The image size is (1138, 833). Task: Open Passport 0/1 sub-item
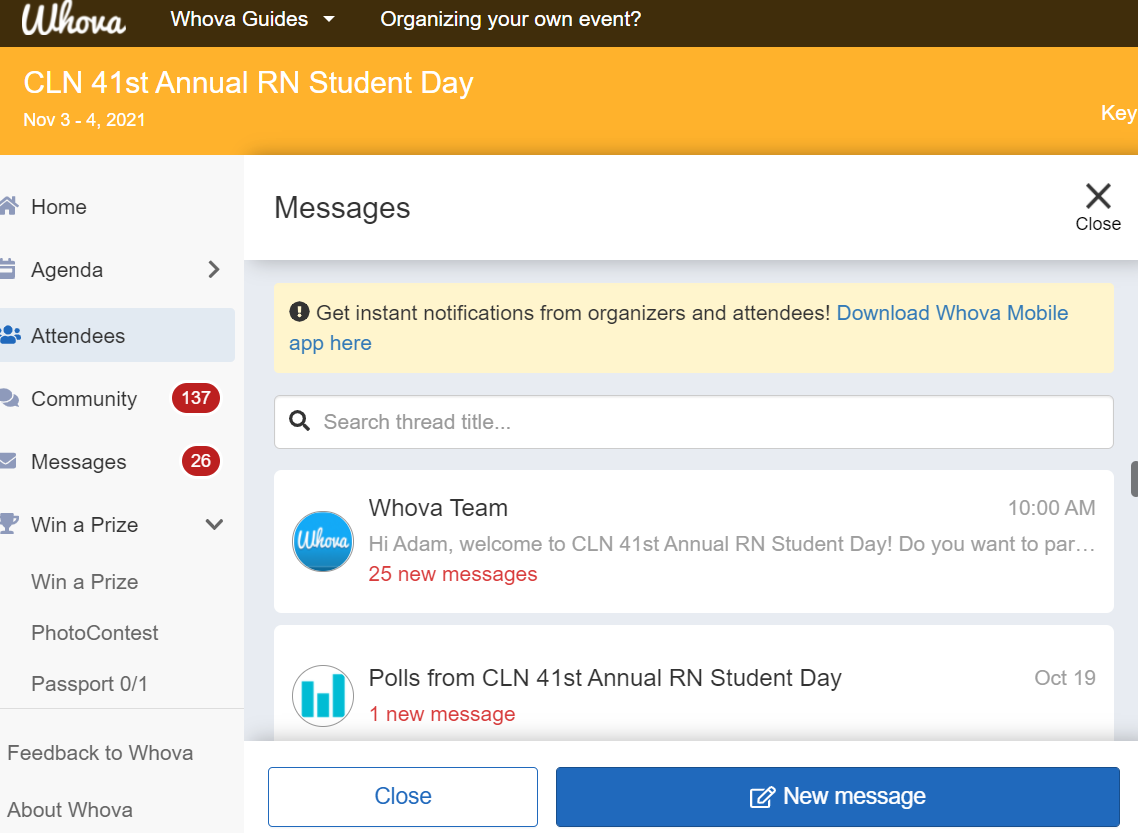[89, 684]
